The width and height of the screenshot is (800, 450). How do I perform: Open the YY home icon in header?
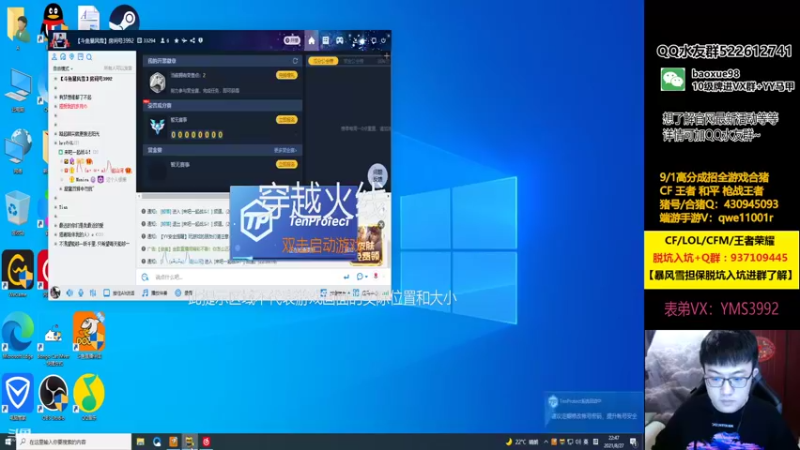pyautogui.click(x=311, y=41)
